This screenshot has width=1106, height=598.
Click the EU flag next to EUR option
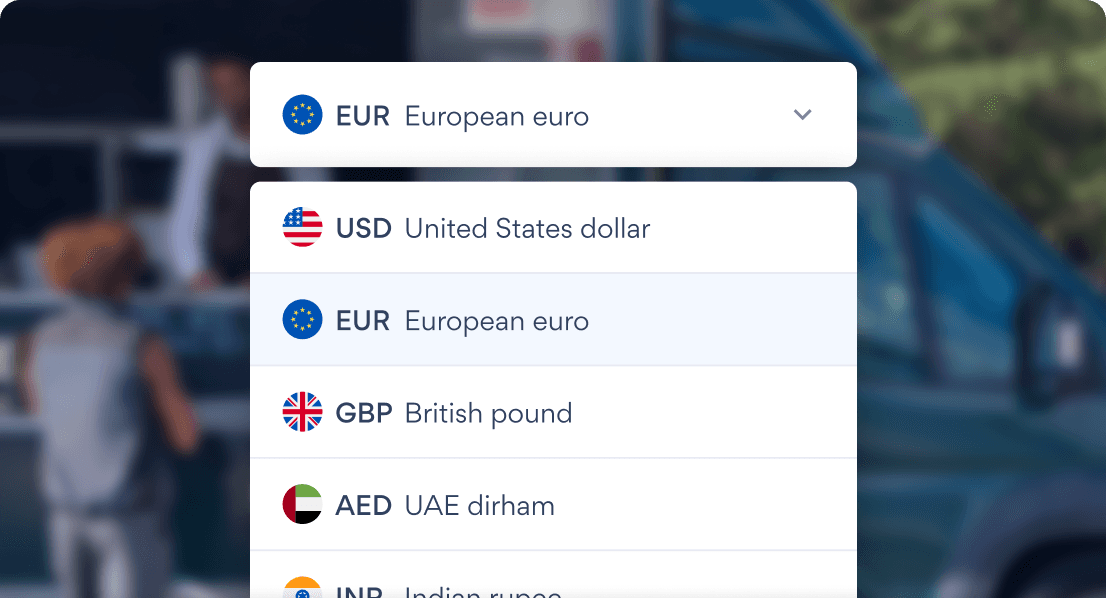pyautogui.click(x=303, y=320)
